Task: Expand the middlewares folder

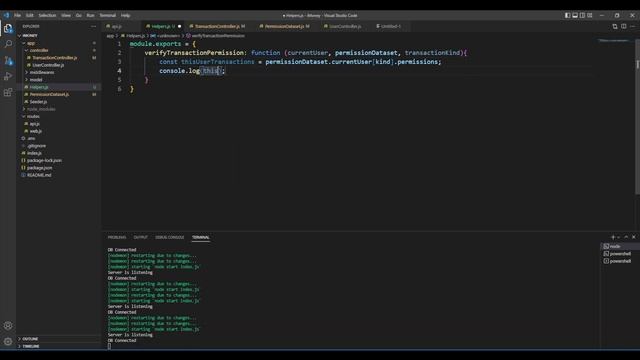Action: click(x=58, y=72)
